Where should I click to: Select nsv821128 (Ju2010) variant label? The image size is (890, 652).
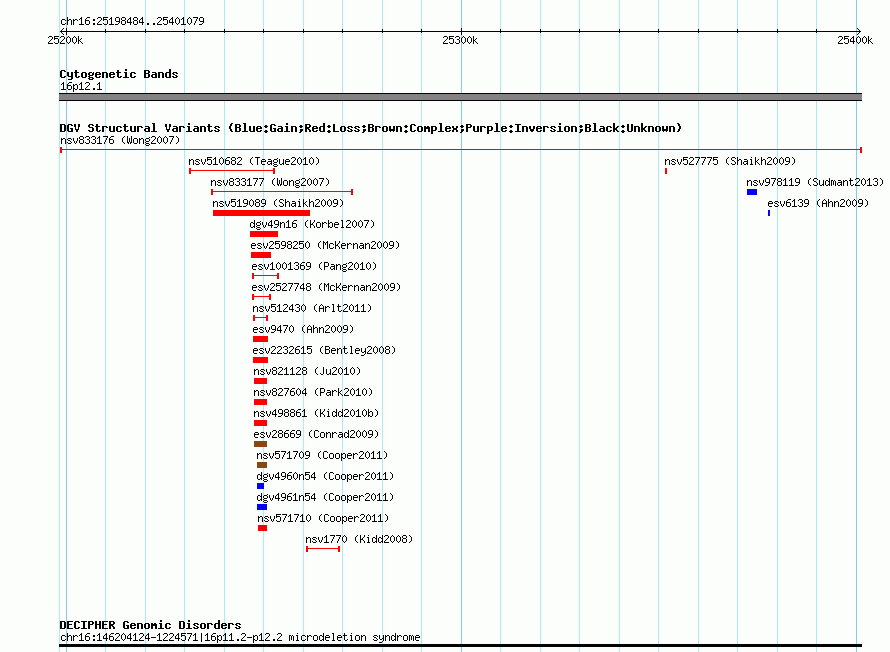click(x=307, y=371)
